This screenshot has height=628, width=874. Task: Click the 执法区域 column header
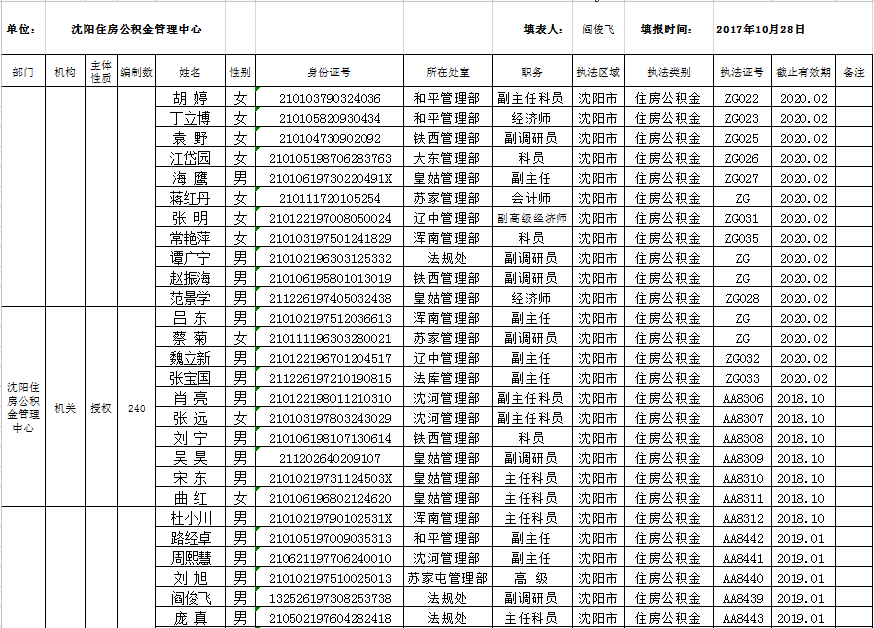click(598, 72)
